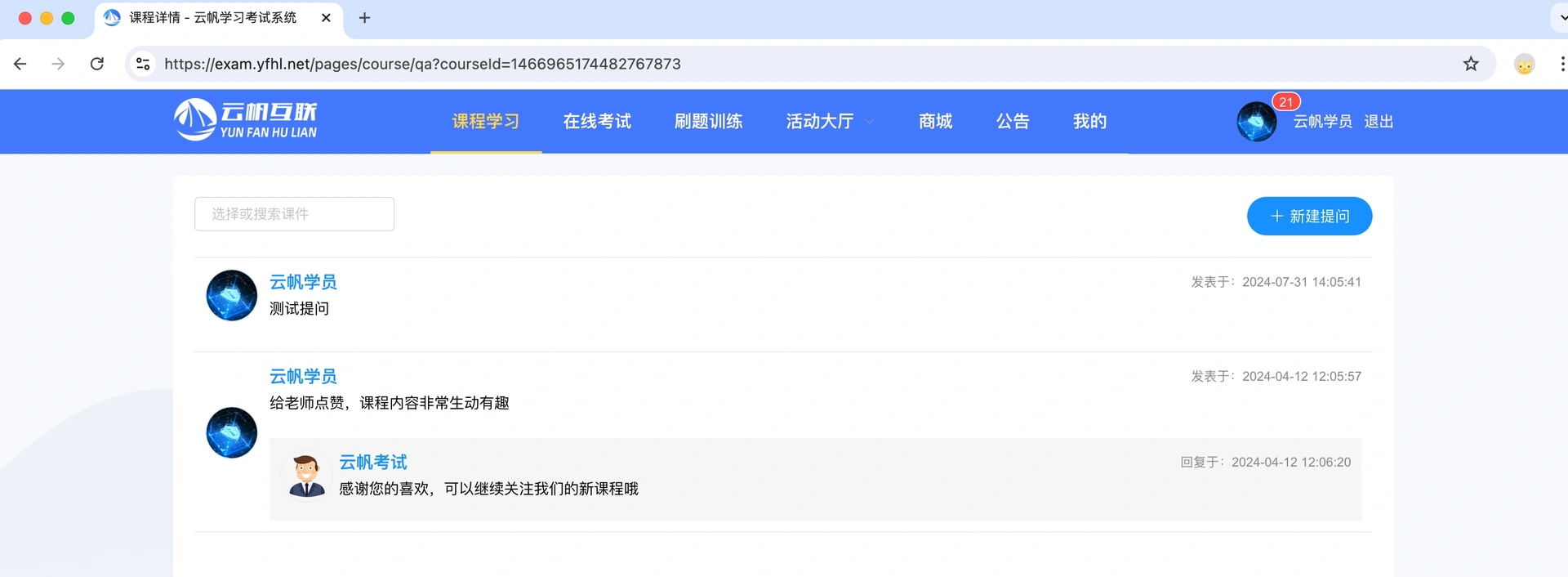Click 云帆学员 name on 测试提问 post

click(303, 282)
